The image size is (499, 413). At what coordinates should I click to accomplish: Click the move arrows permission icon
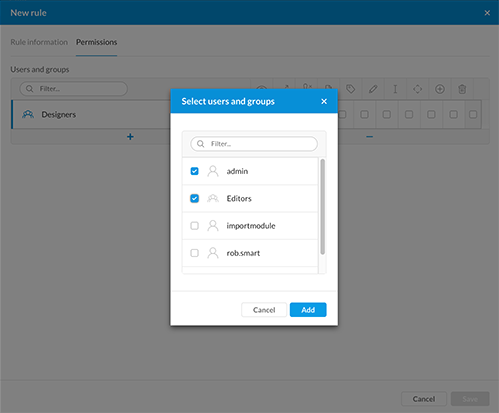tap(417, 89)
